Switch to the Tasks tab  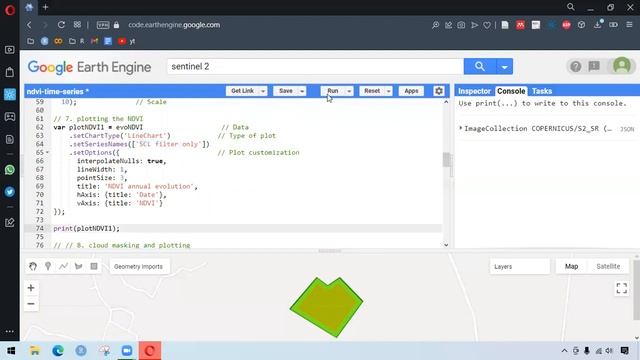542,91
